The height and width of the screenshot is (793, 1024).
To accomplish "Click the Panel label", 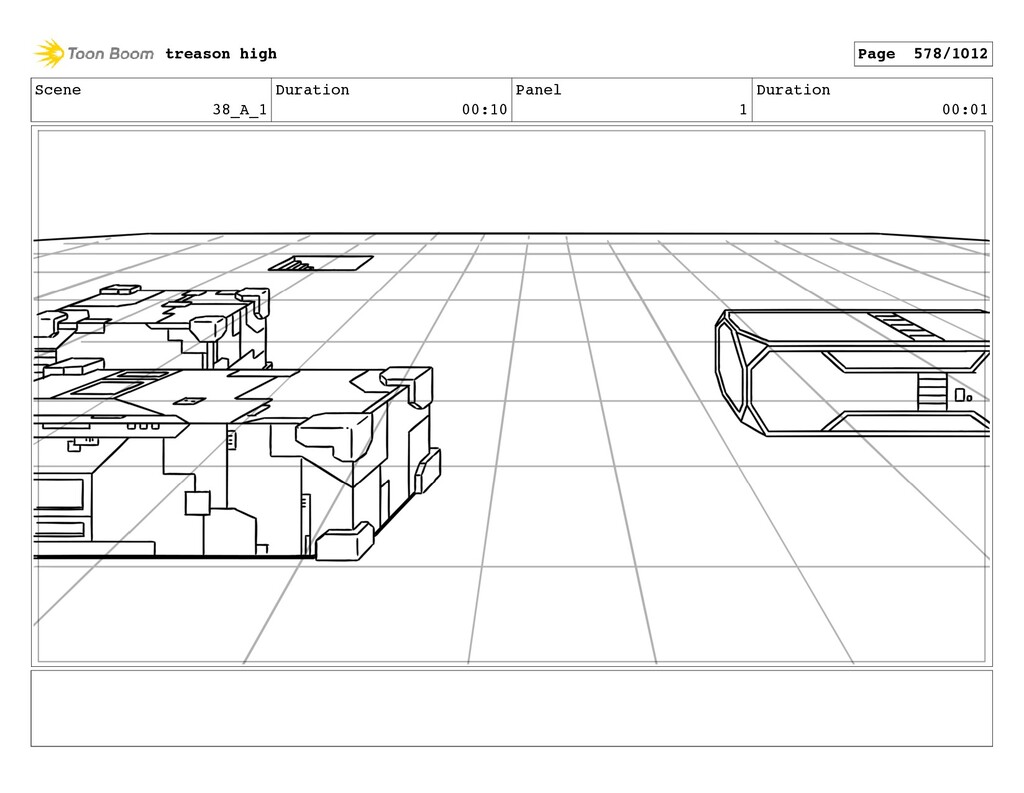I will coord(538,90).
